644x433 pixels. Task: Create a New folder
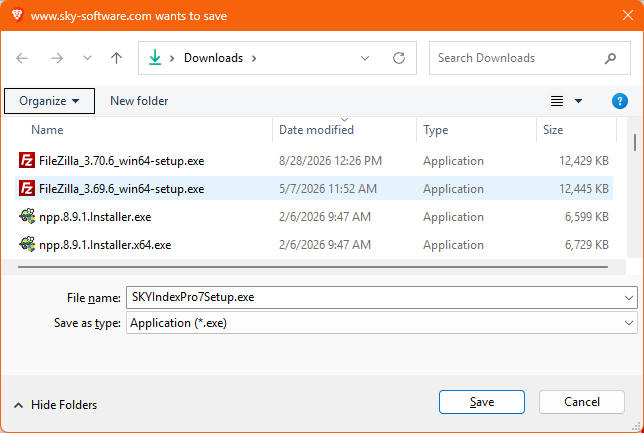139,101
